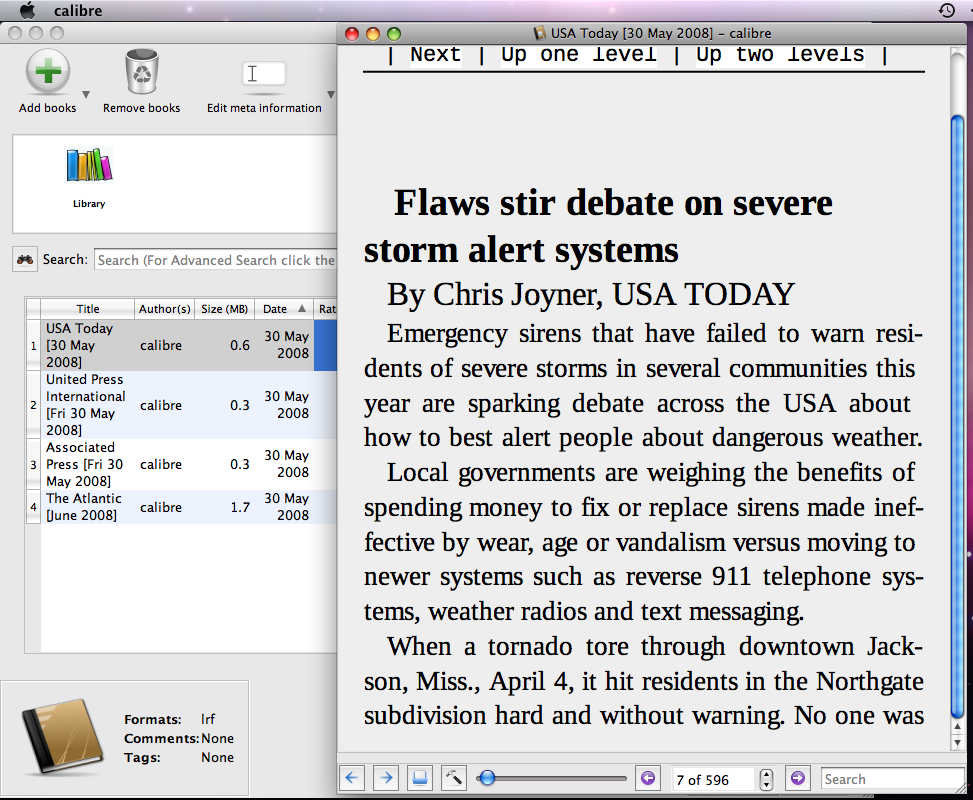Click the Edit meta information icon
Screen dimensions: 973x800
(264, 74)
